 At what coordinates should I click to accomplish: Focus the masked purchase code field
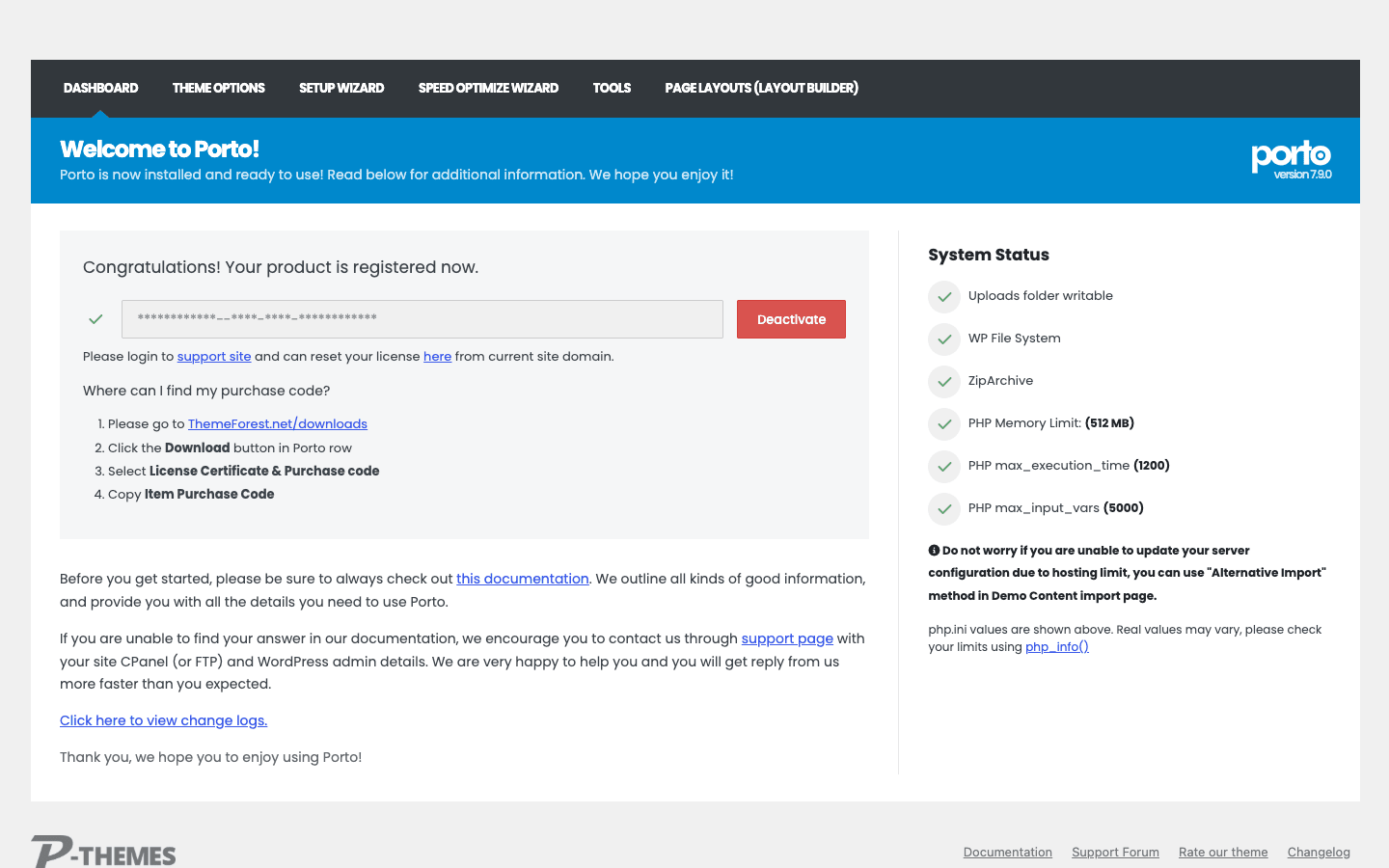pyautogui.click(x=422, y=319)
